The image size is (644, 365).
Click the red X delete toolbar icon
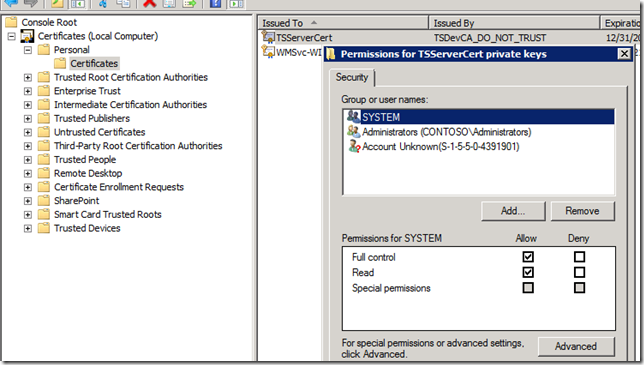point(149,3)
